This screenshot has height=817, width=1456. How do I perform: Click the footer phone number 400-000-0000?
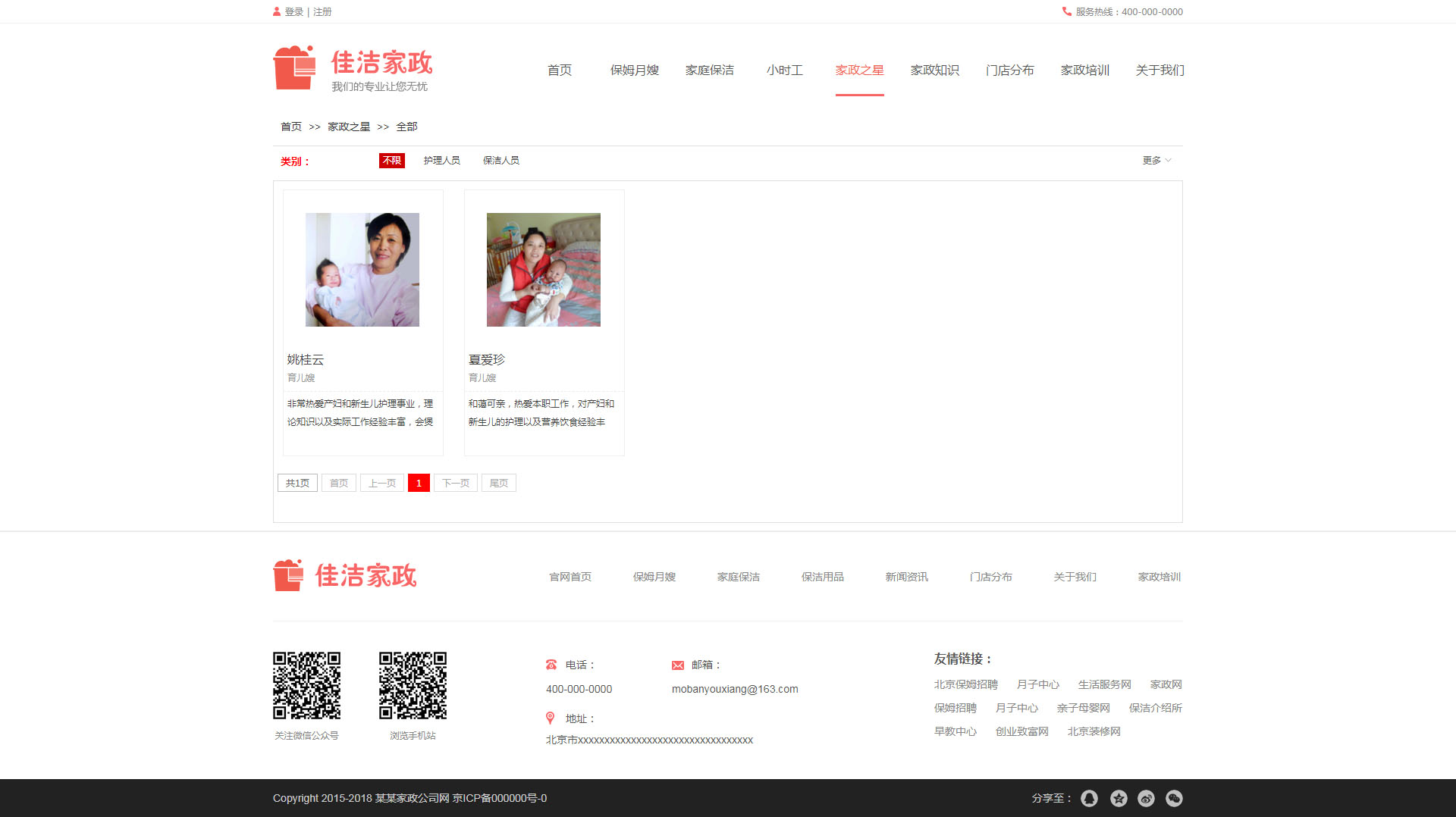point(579,689)
